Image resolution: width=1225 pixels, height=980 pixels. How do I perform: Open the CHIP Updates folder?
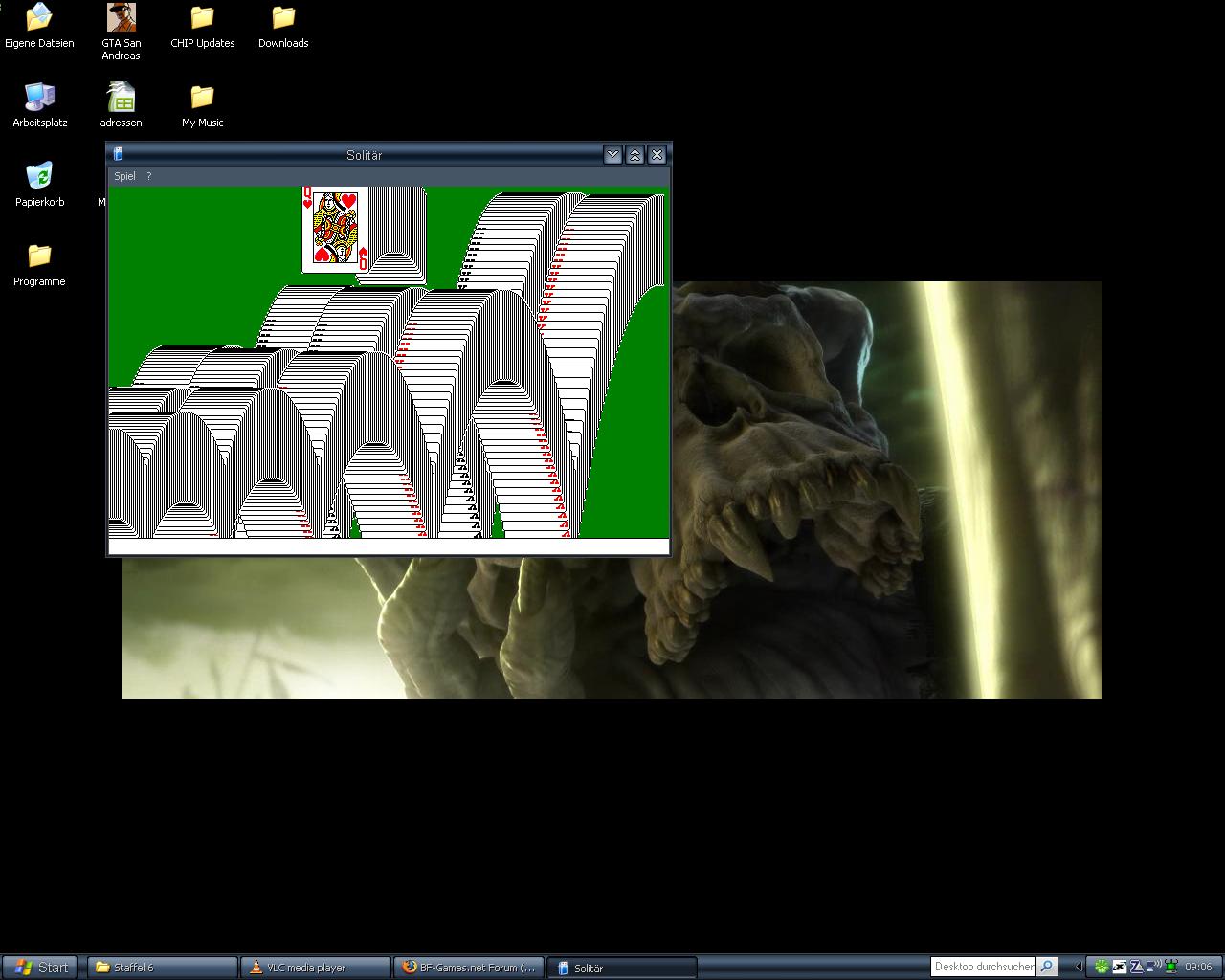pos(202,26)
